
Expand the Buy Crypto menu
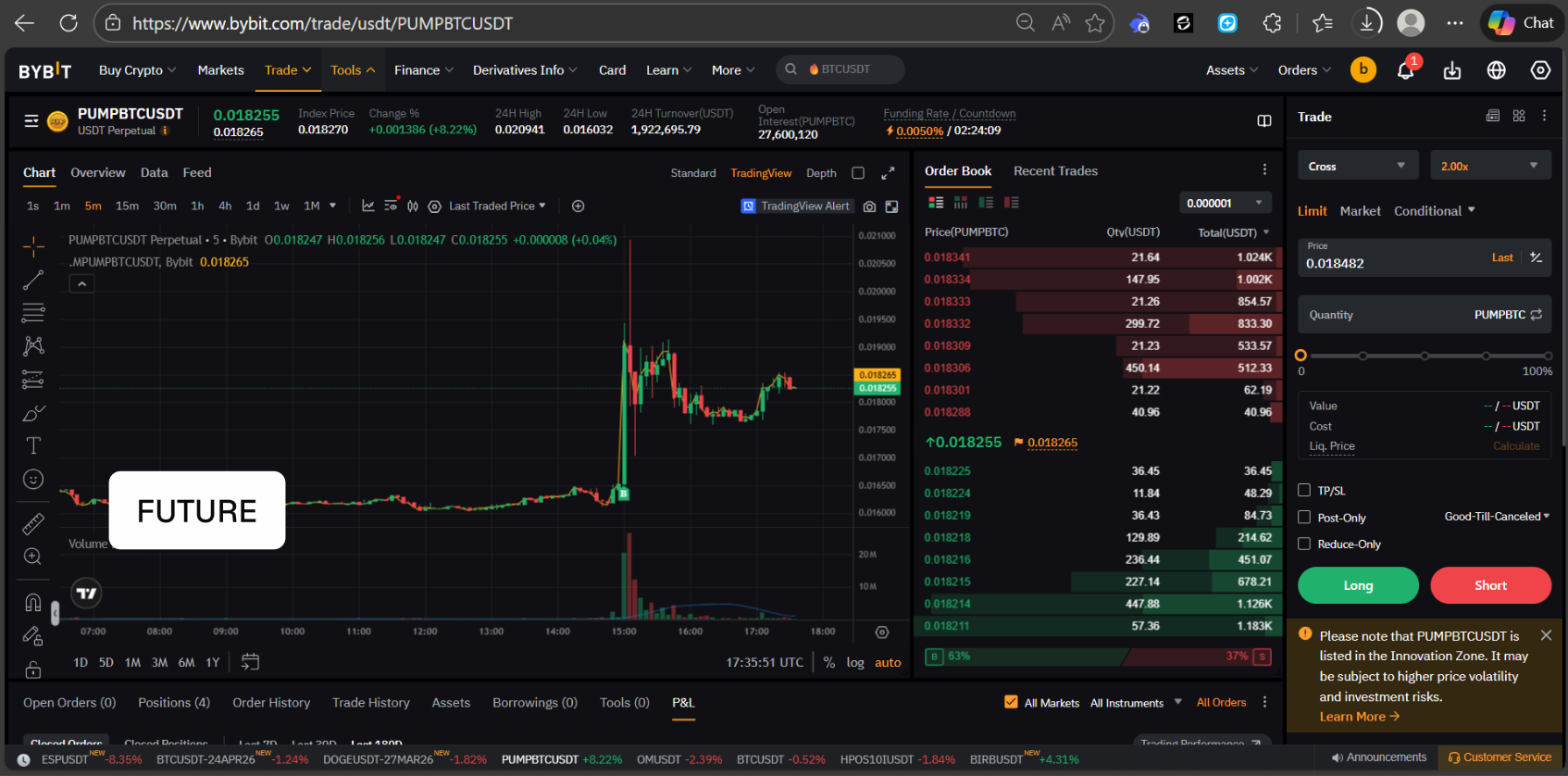pos(137,70)
